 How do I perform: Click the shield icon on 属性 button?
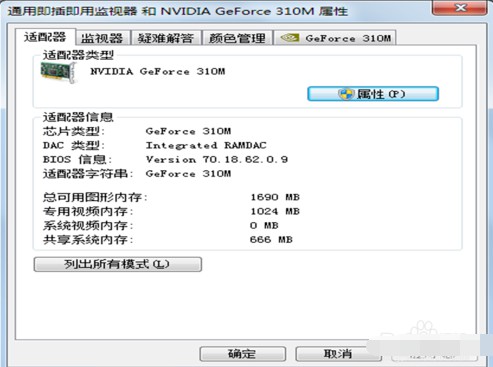click(345, 94)
